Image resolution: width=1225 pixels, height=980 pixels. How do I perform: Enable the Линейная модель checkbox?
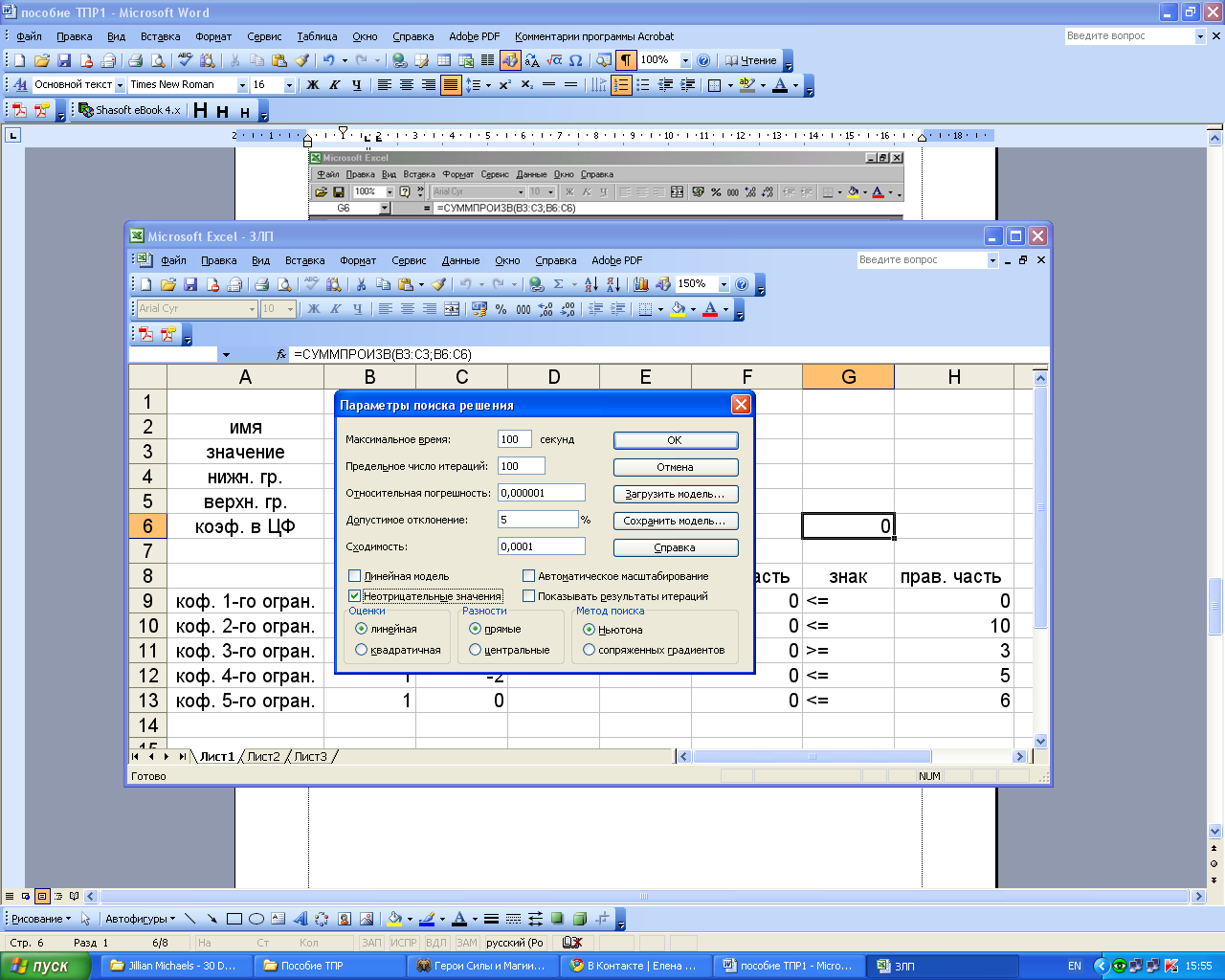pyautogui.click(x=355, y=576)
